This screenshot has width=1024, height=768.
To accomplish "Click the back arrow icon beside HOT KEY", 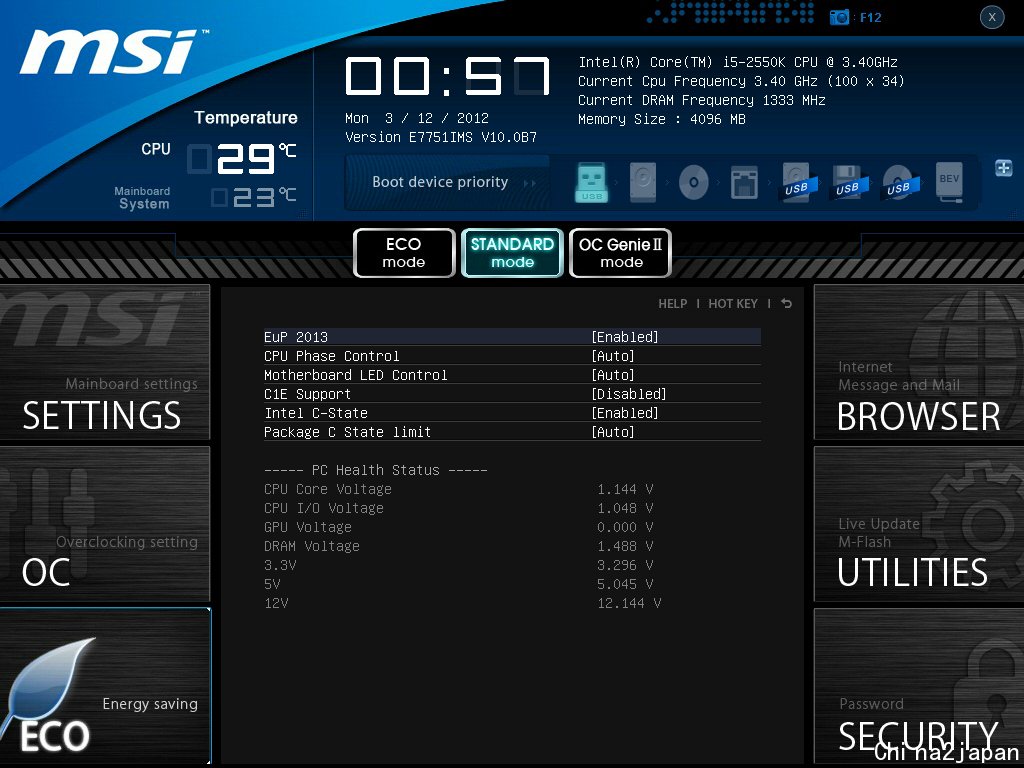I will coord(786,303).
